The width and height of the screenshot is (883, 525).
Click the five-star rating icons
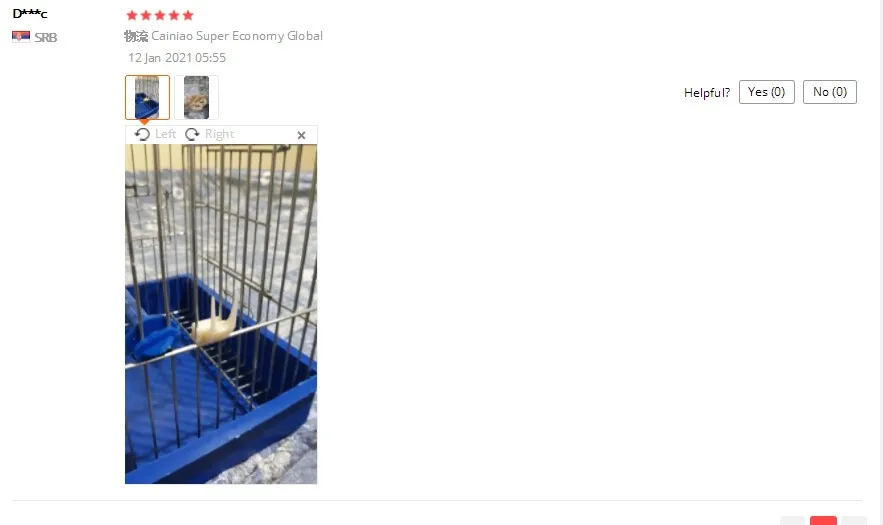(160, 15)
